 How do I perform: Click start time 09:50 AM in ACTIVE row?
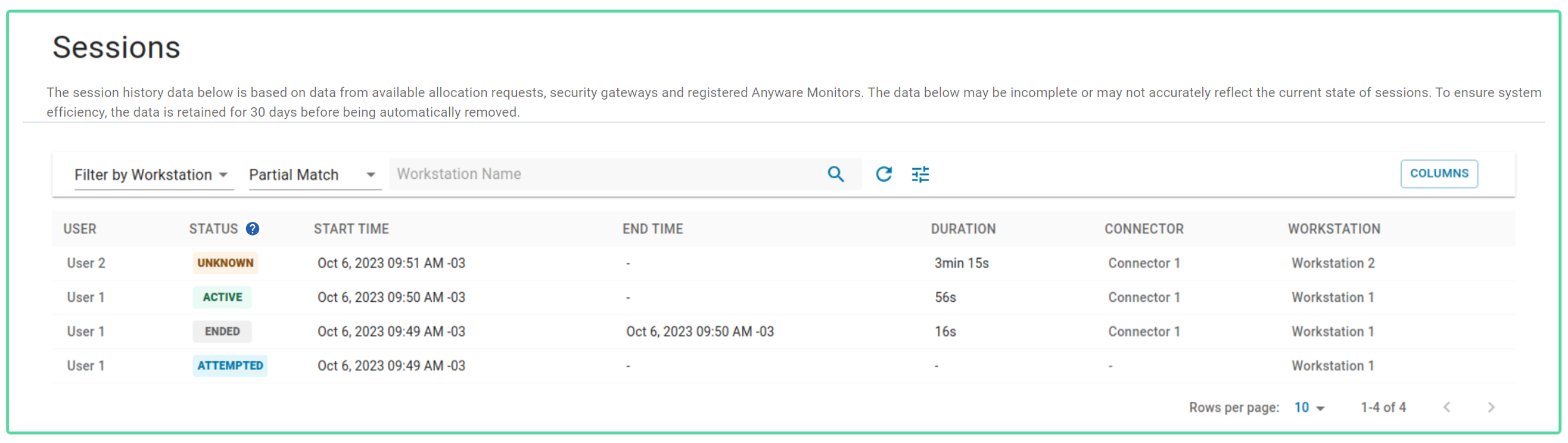391,298
